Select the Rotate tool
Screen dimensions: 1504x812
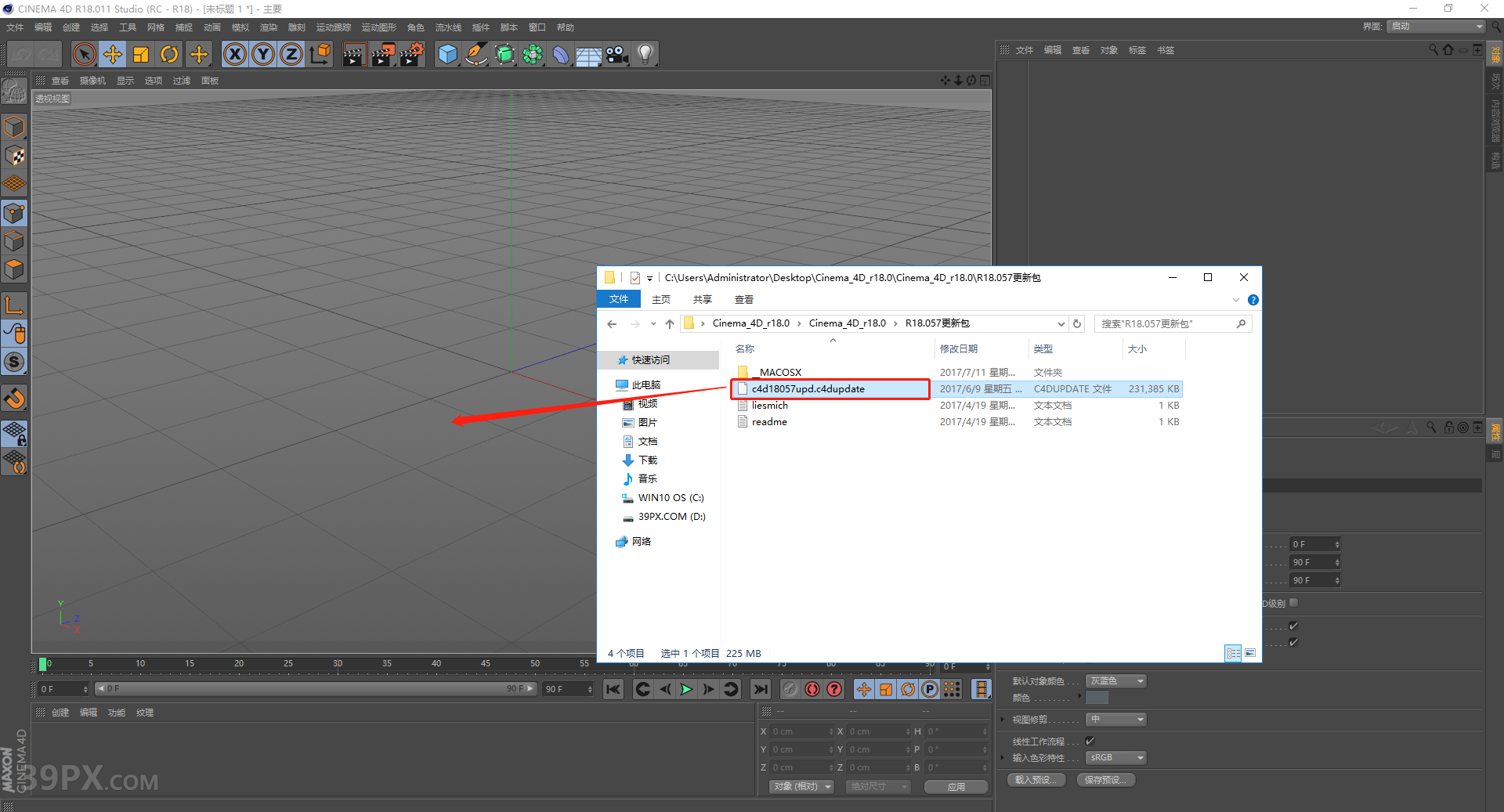169,54
